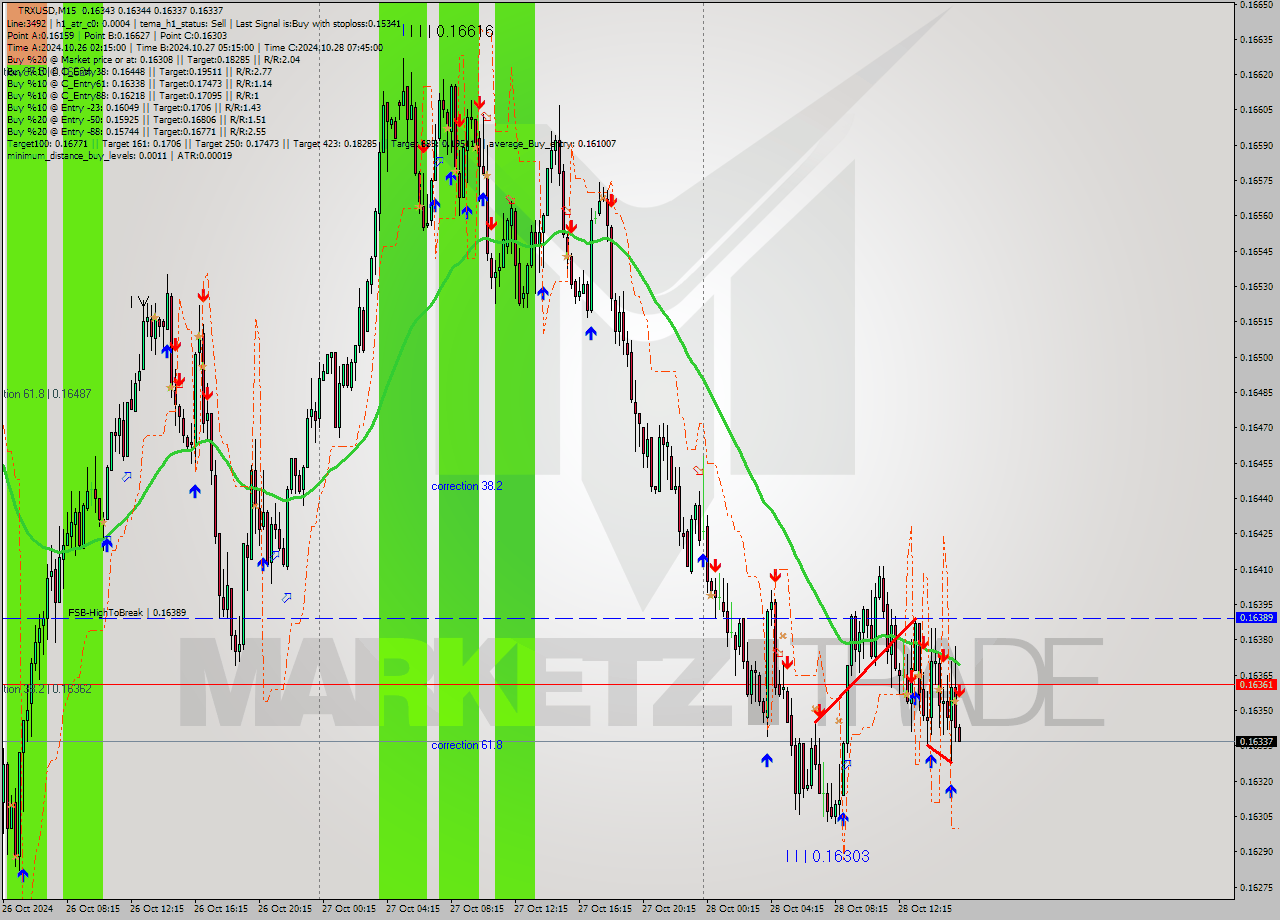Screen dimensions: 1280x920
Task: Click the 'FSB-HighToBreak | 0.16389' label
Action: pyautogui.click(x=127, y=612)
